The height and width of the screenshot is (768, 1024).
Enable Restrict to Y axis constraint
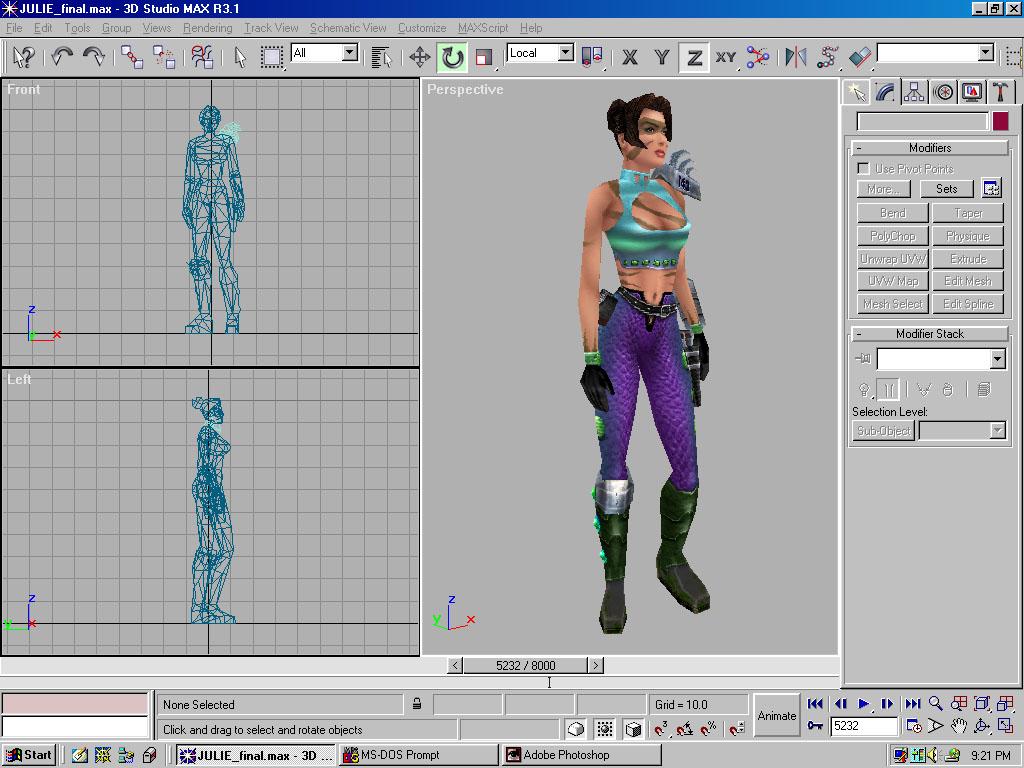point(661,57)
